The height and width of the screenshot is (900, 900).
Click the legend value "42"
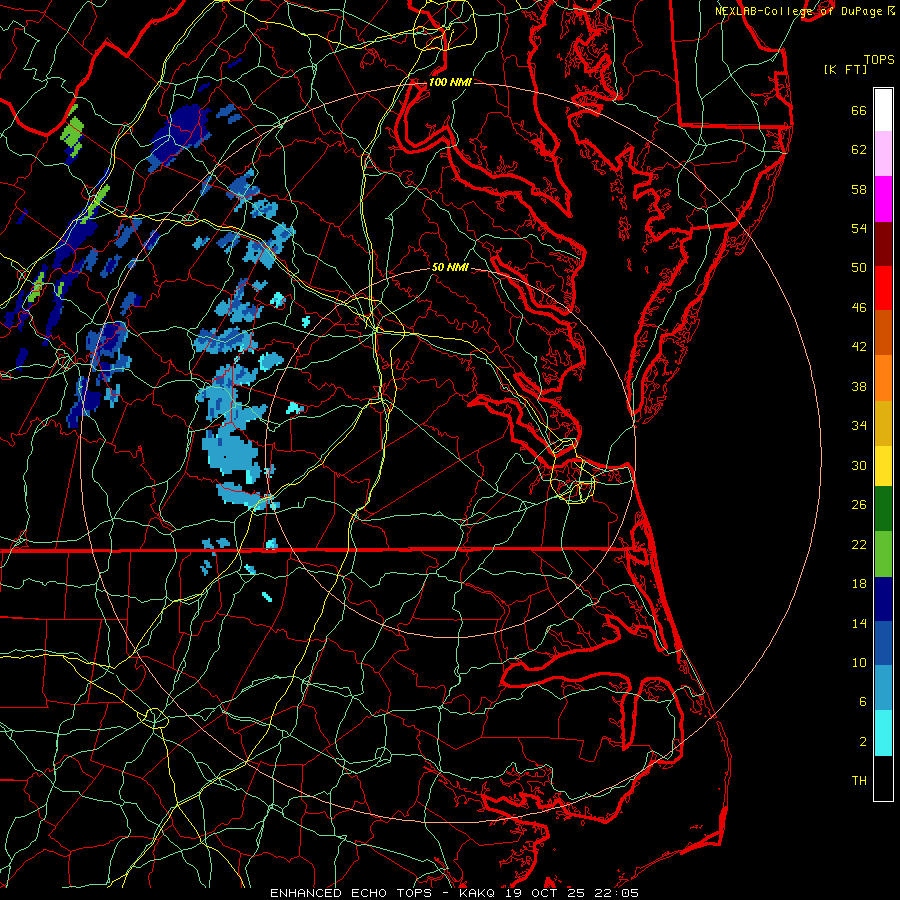[859, 347]
